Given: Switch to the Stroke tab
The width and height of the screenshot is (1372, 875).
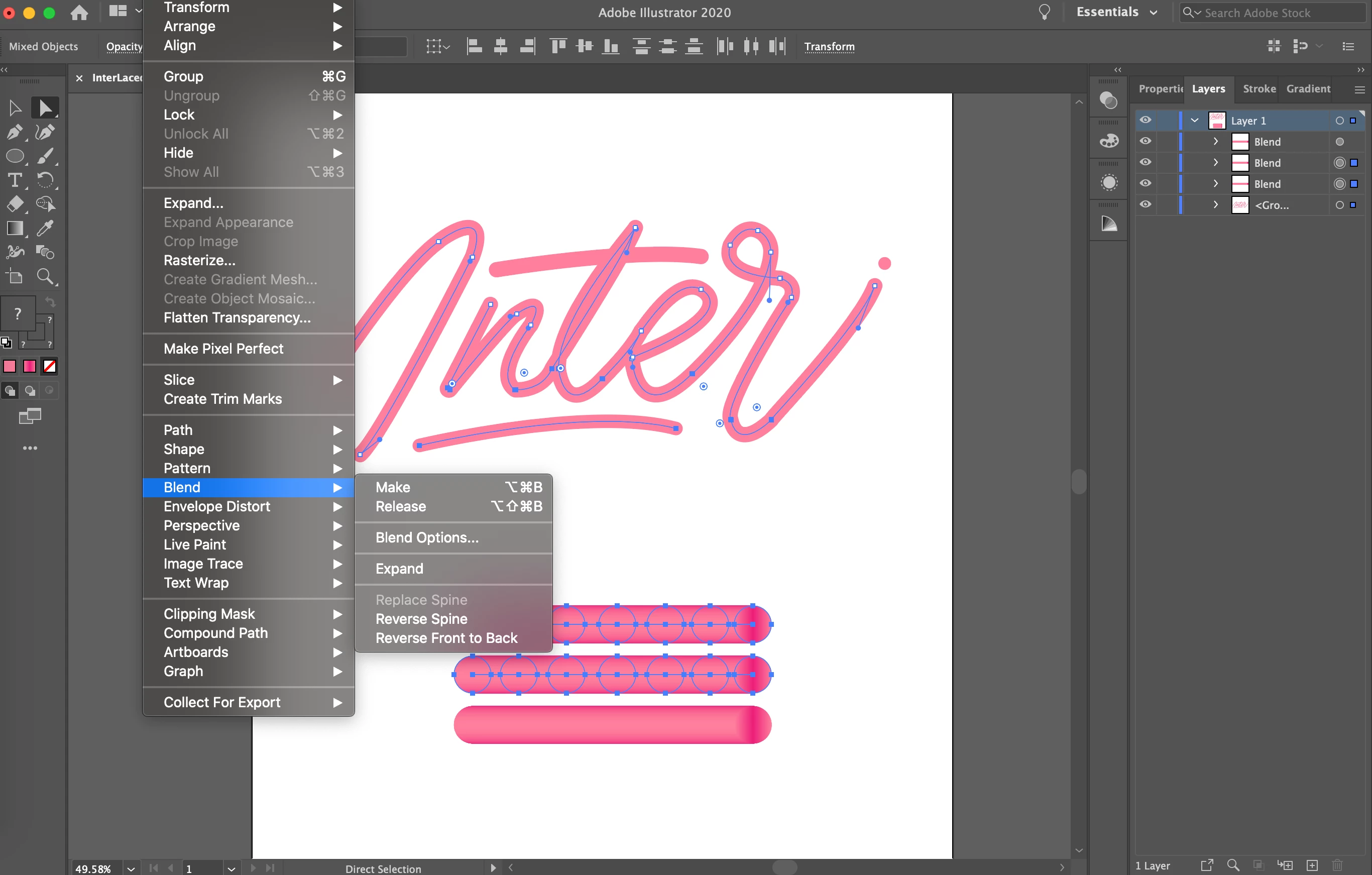Looking at the screenshot, I should tap(1259, 88).
